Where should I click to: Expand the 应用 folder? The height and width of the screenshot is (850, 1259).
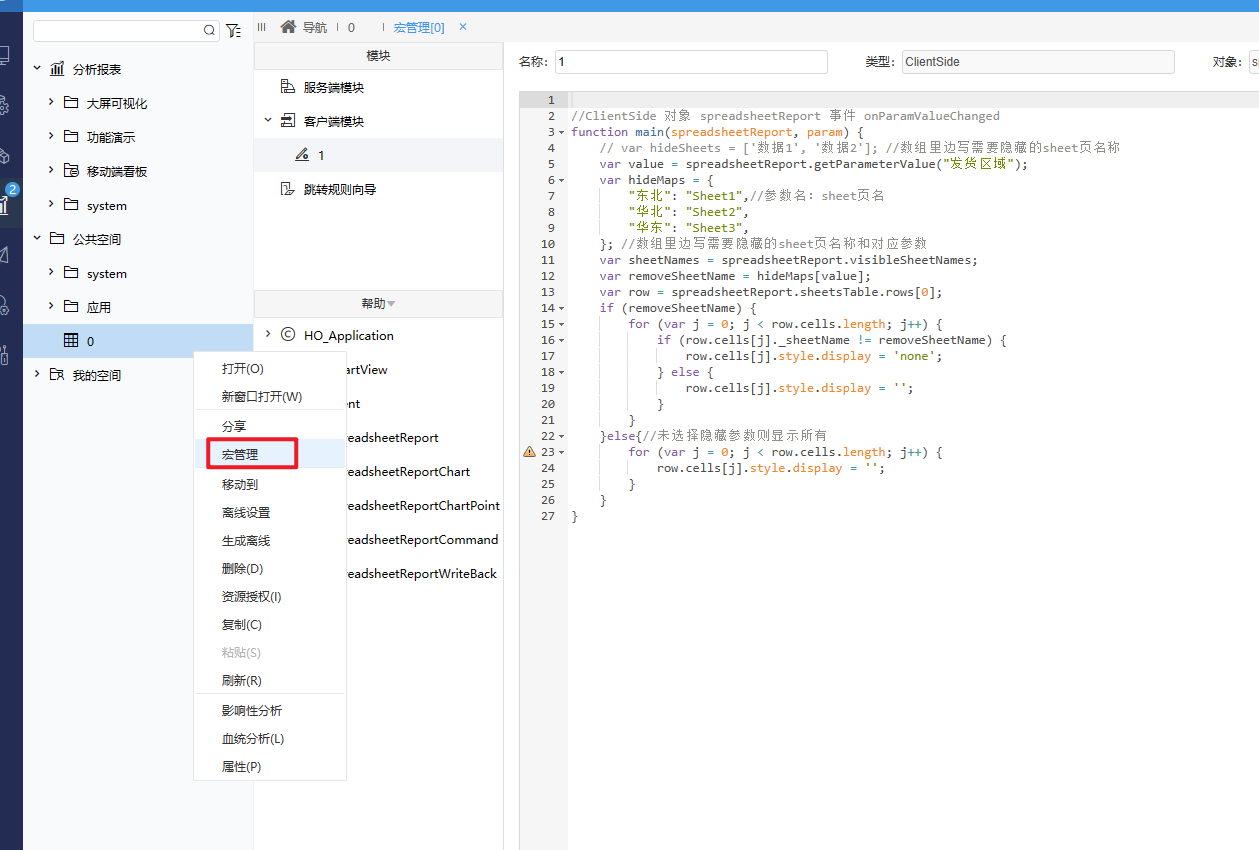point(51,307)
